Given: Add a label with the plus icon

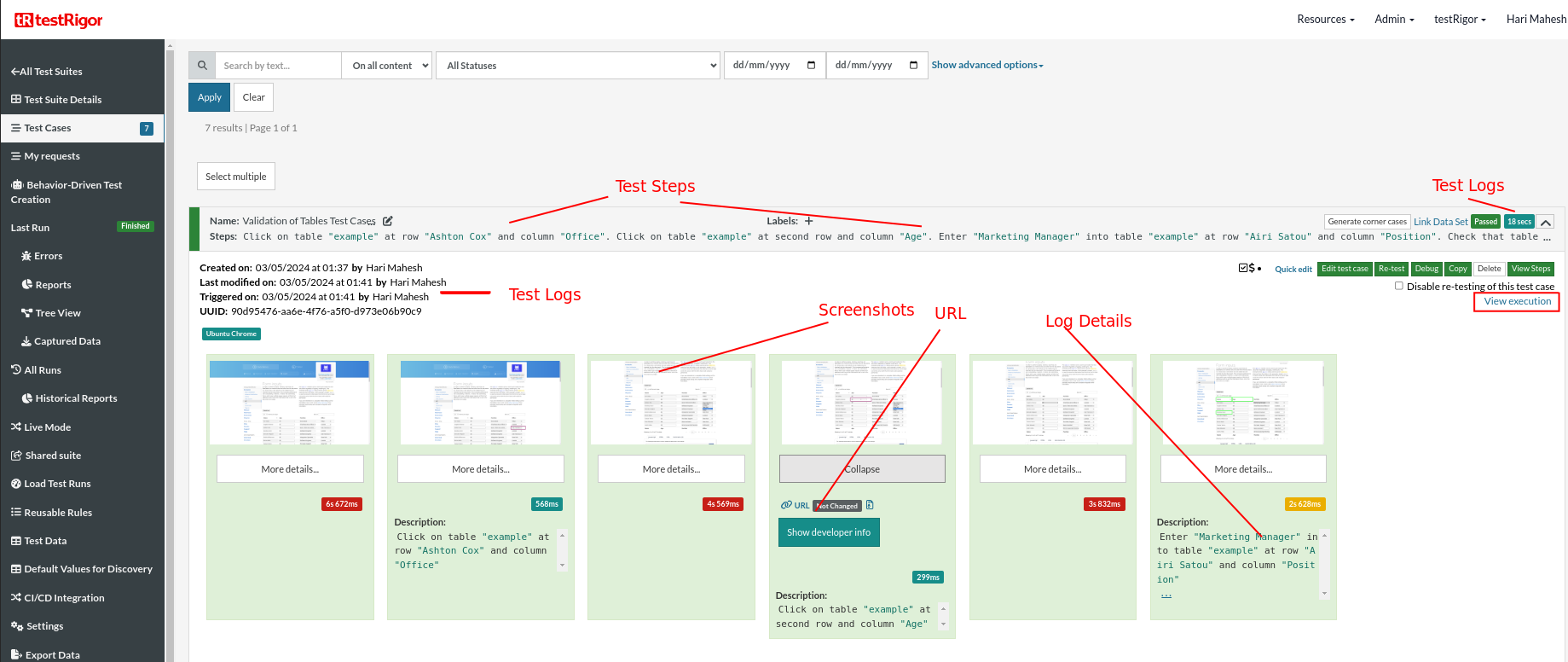Looking at the screenshot, I should (x=809, y=221).
